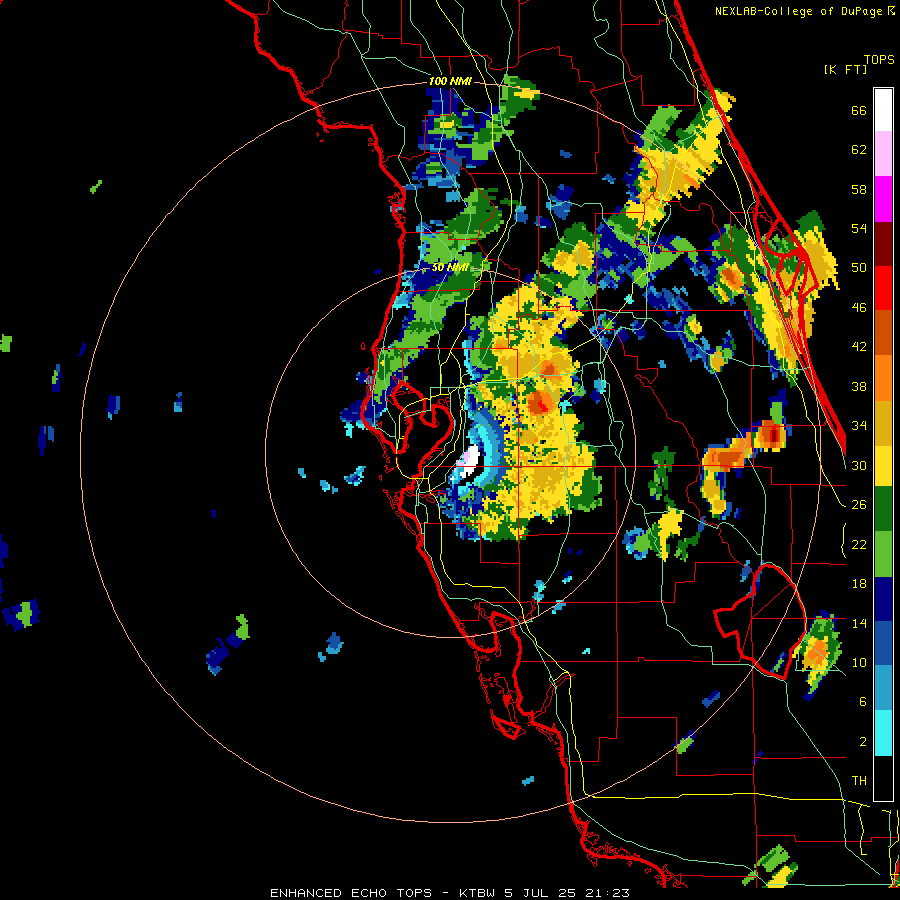Pick the navy swatch beside 18
Viewport: 900px width, 900px height.
tap(883, 599)
